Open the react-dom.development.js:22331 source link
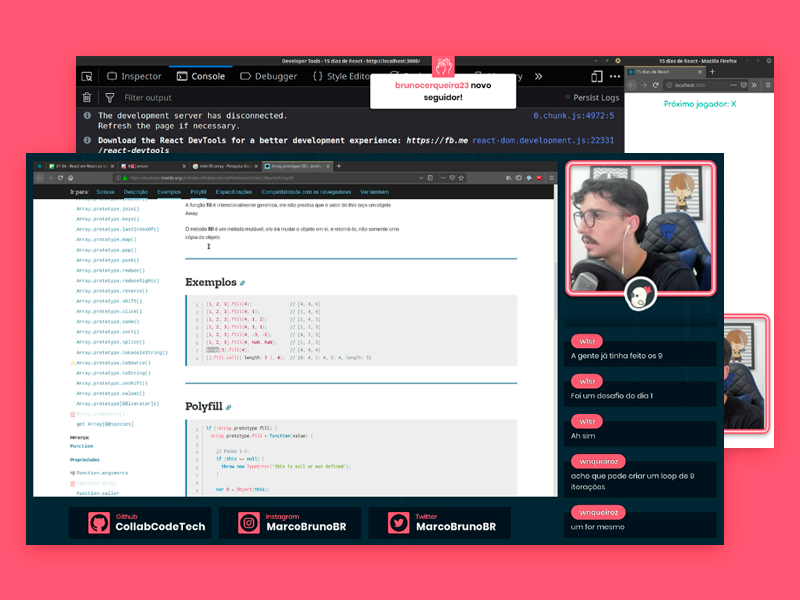Image resolution: width=800 pixels, height=600 pixels. click(x=543, y=140)
